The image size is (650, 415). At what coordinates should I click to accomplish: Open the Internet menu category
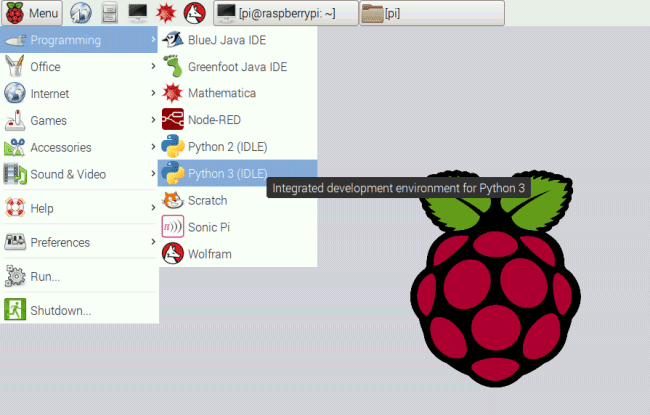click(79, 93)
